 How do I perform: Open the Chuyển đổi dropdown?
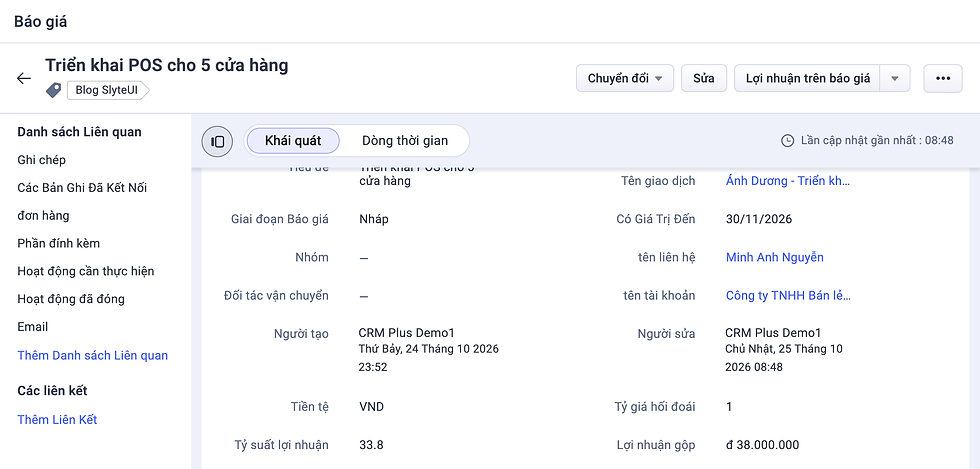(624, 78)
